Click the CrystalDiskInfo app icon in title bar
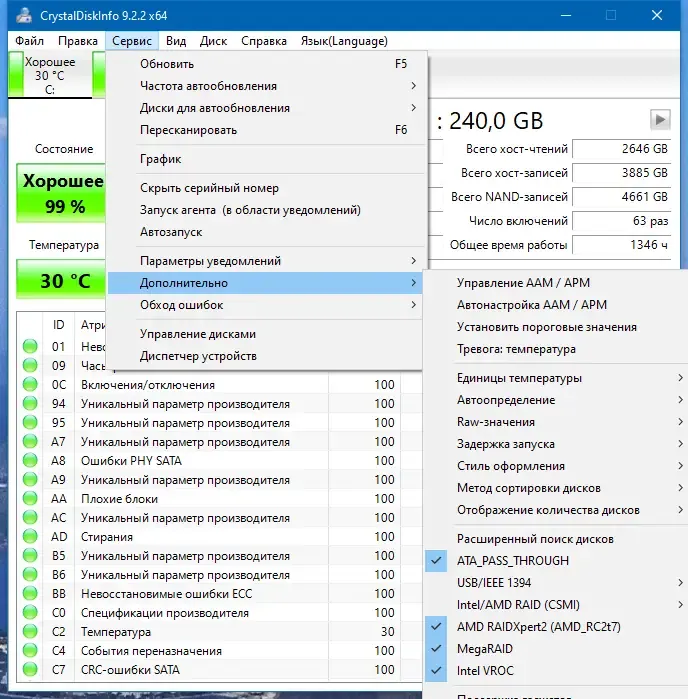The image size is (688, 699). [24, 16]
